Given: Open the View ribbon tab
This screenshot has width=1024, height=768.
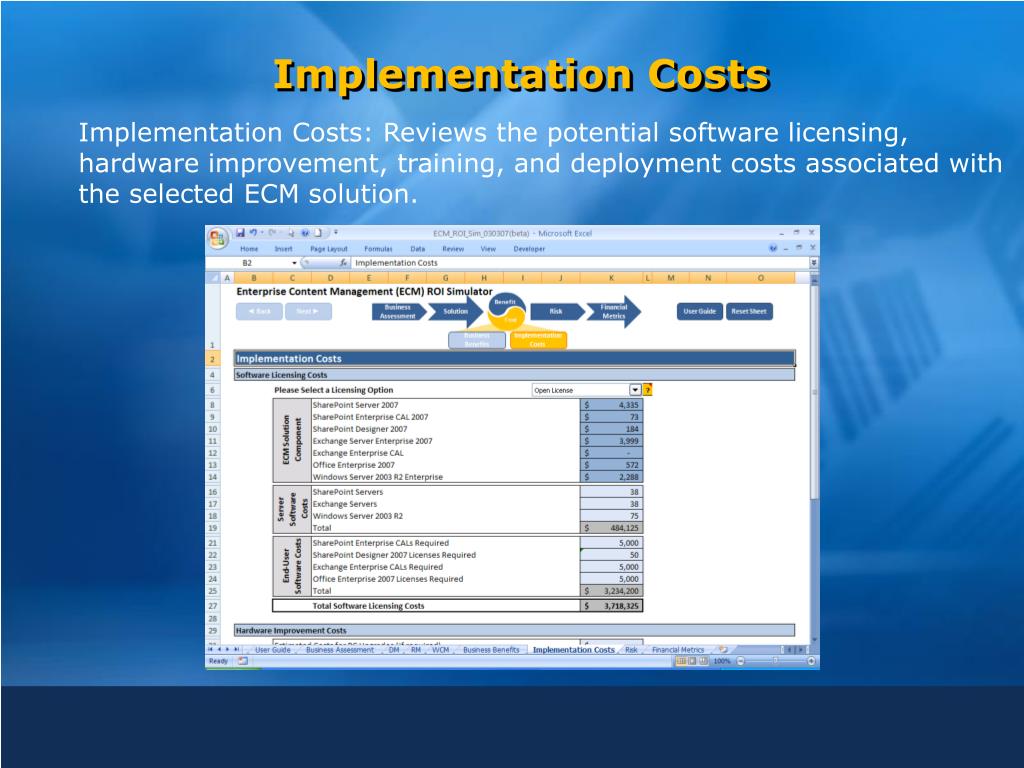Looking at the screenshot, I should (x=488, y=249).
